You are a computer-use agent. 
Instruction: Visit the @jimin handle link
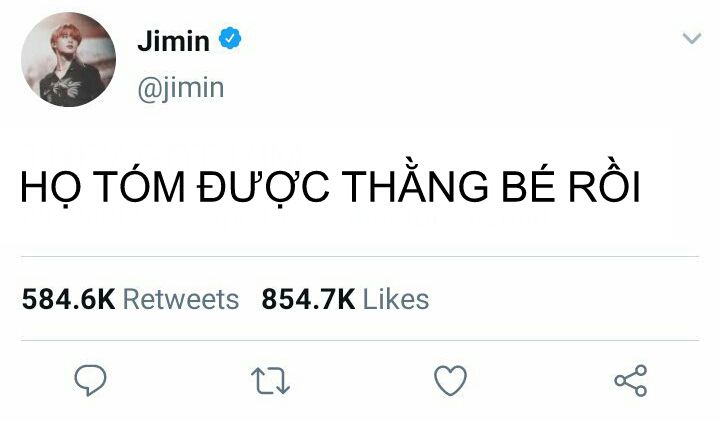(180, 88)
